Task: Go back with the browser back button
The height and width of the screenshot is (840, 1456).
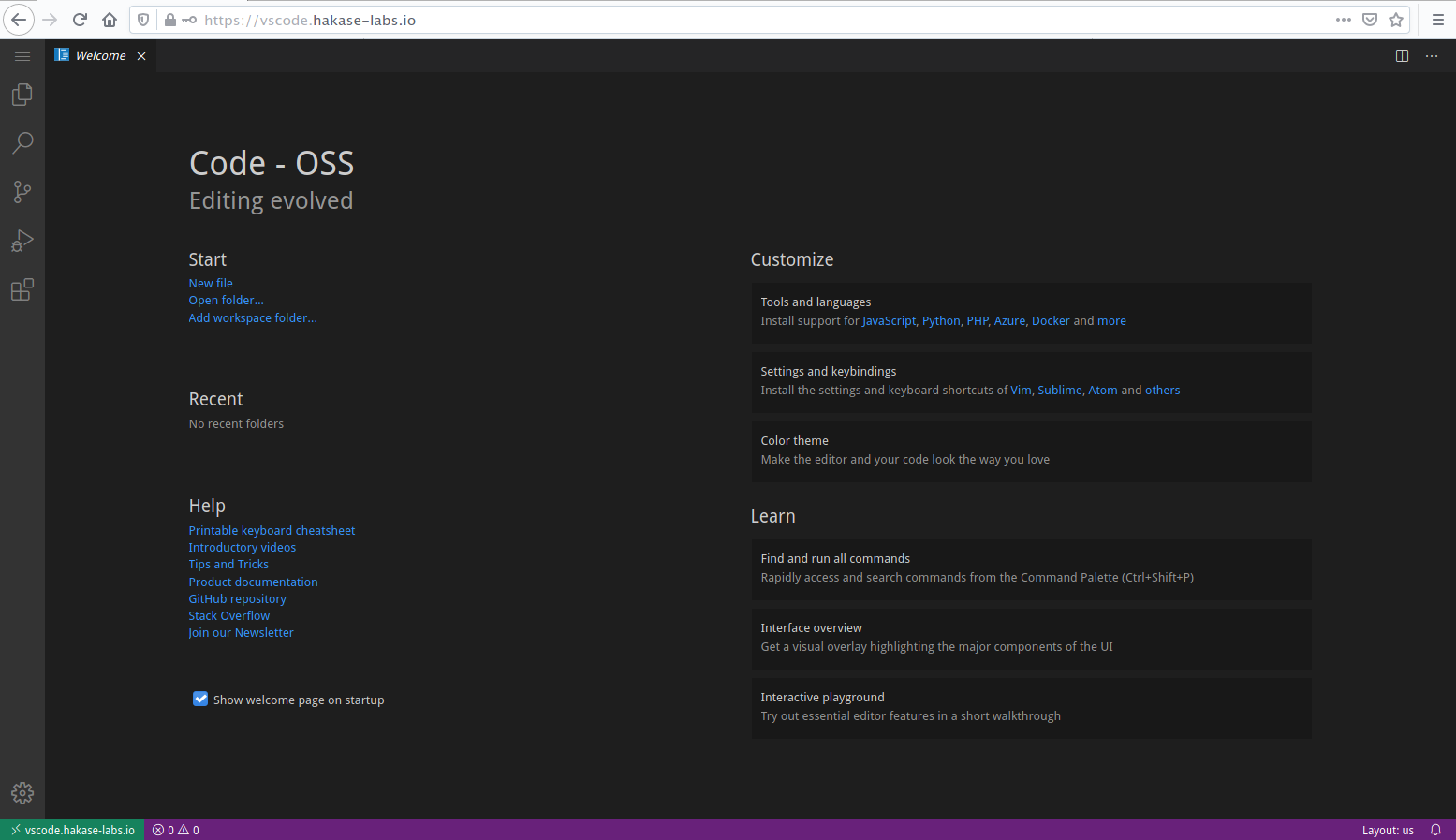Action: (18, 20)
